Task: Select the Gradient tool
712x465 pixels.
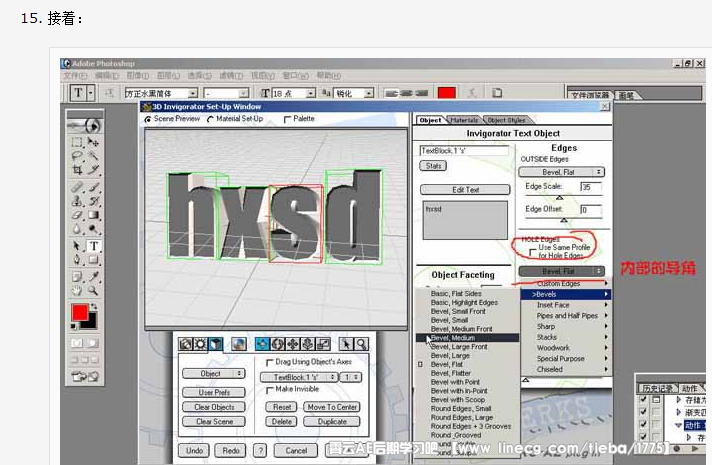Action: pyautogui.click(x=93, y=214)
